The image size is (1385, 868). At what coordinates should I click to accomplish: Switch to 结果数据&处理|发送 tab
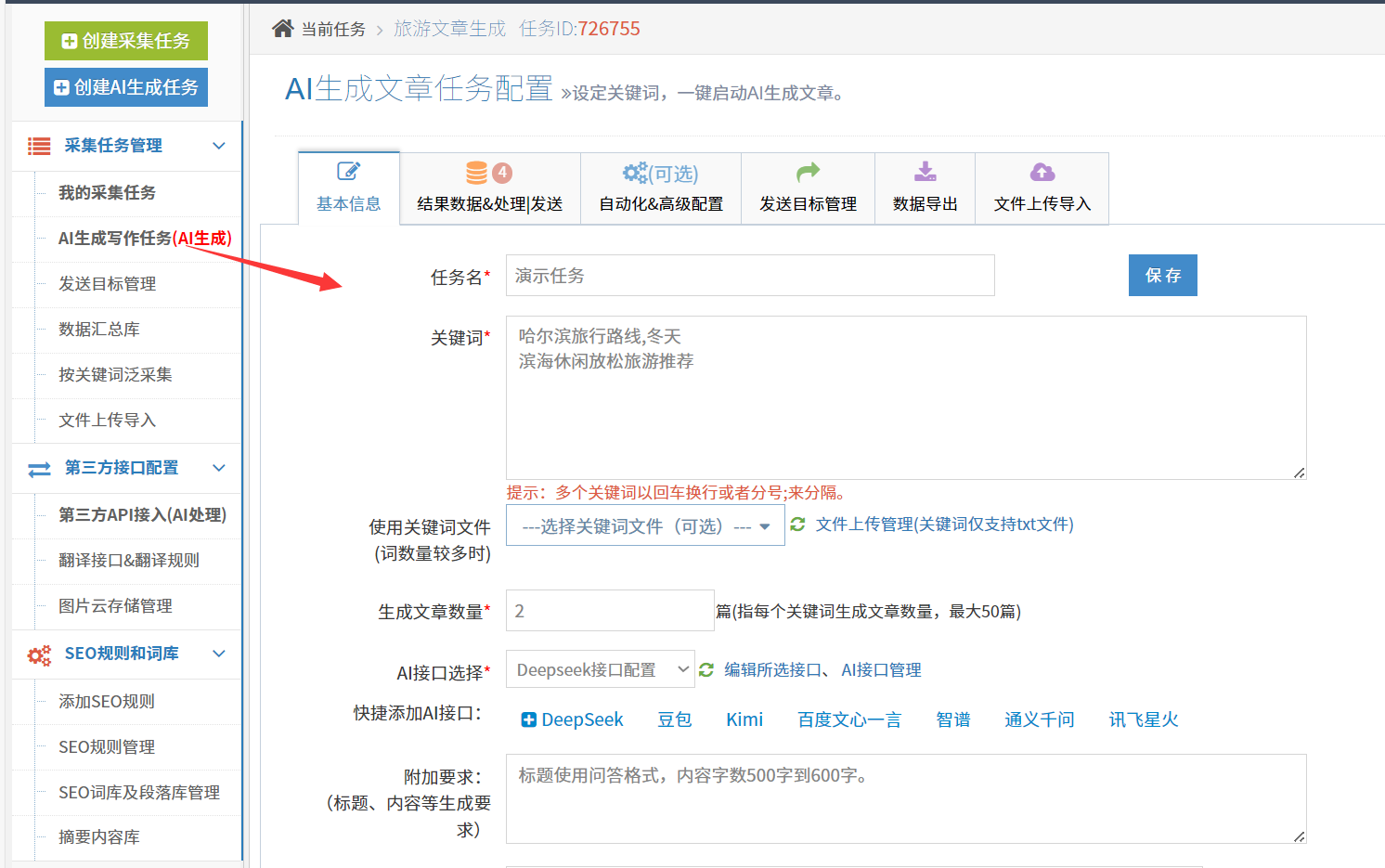point(489,188)
